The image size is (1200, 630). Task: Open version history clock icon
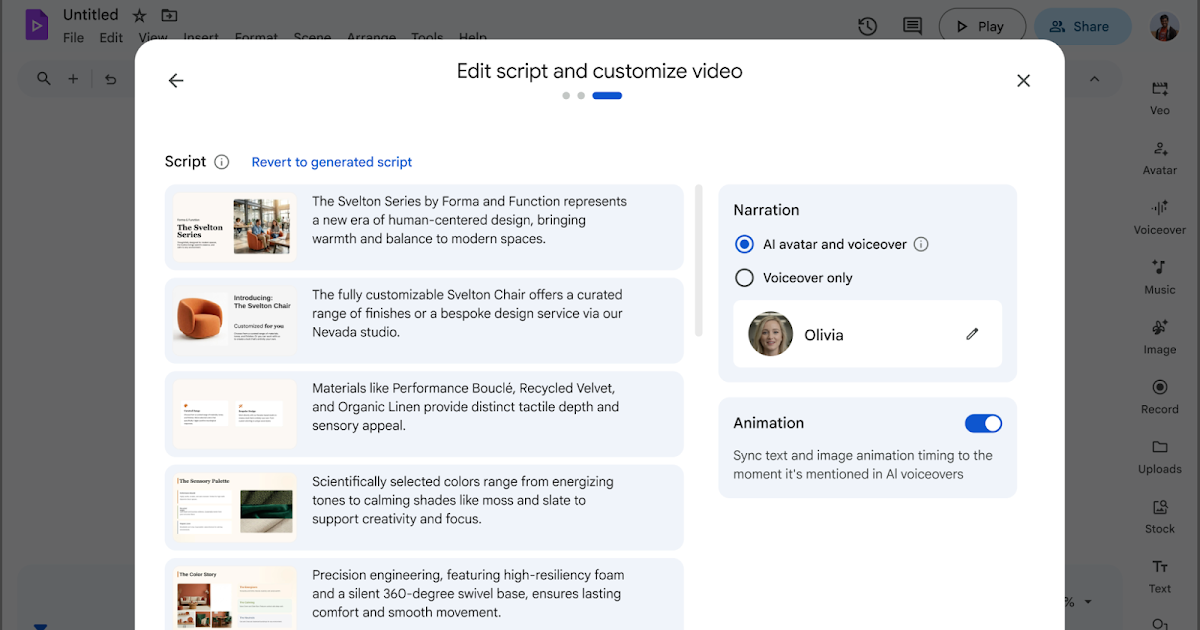click(867, 26)
